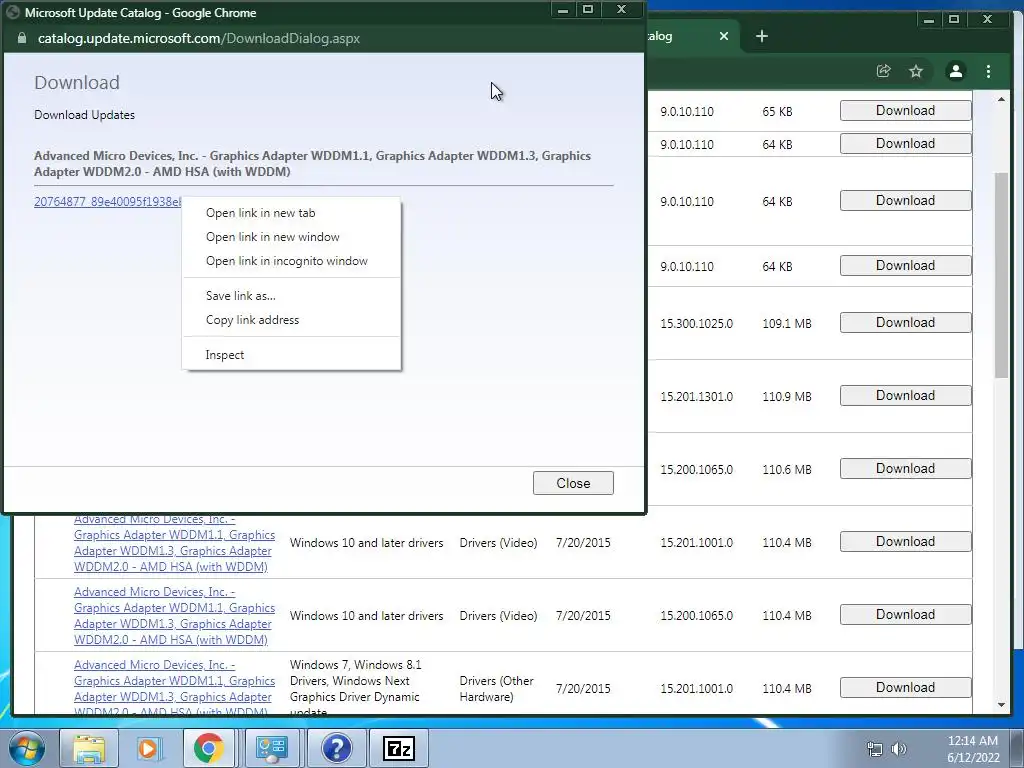Click the share page icon in Chrome toolbar
The height and width of the screenshot is (768, 1024).
[884, 71]
